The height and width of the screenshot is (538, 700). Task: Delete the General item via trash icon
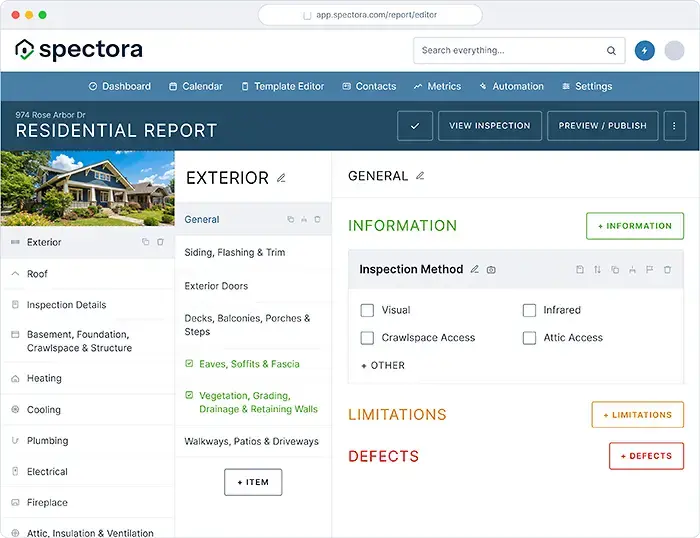tap(317, 219)
